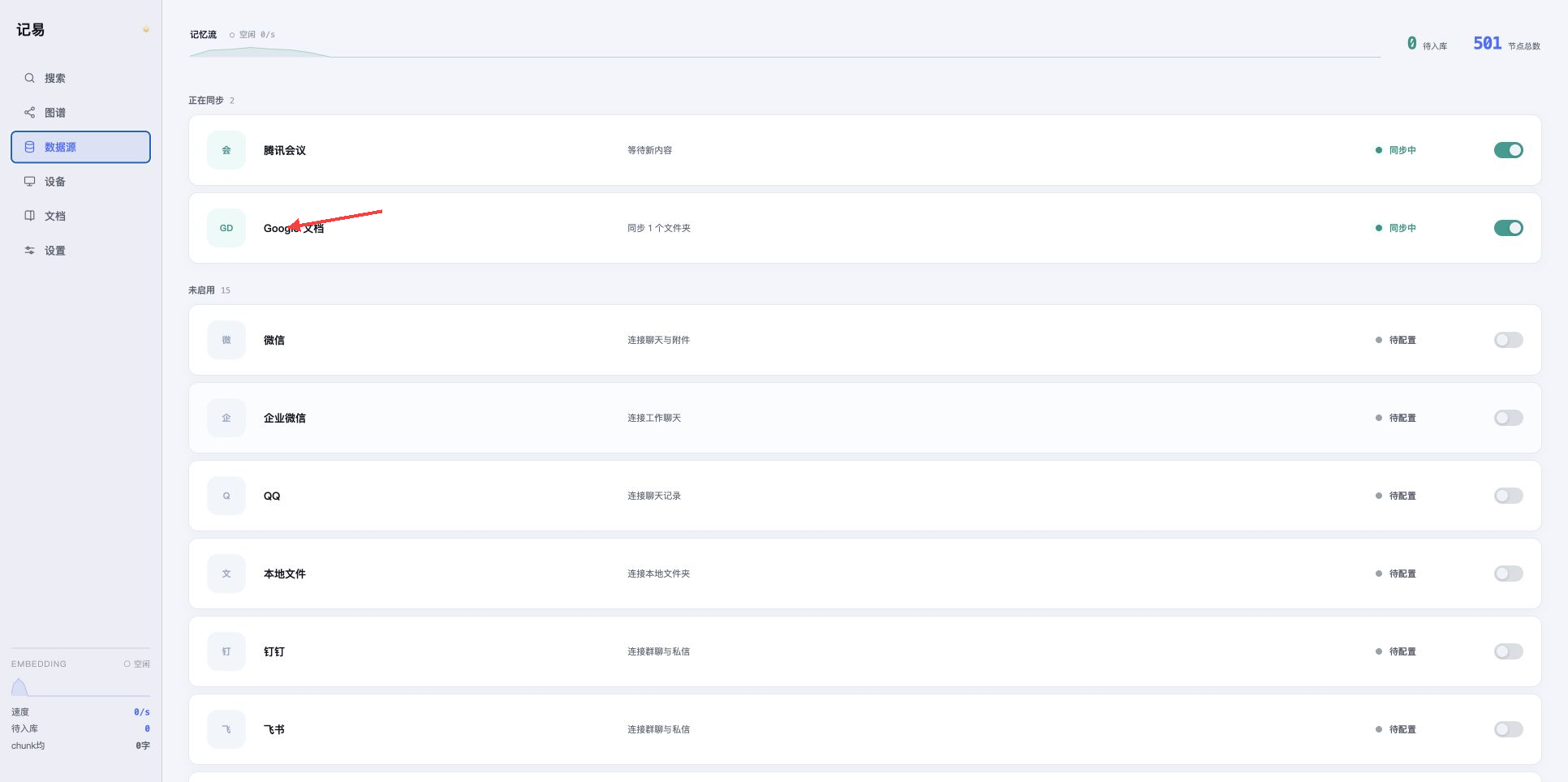The width and height of the screenshot is (1568, 782).
Task: Click the GD icon tile for Google 文档
Action: click(x=226, y=228)
